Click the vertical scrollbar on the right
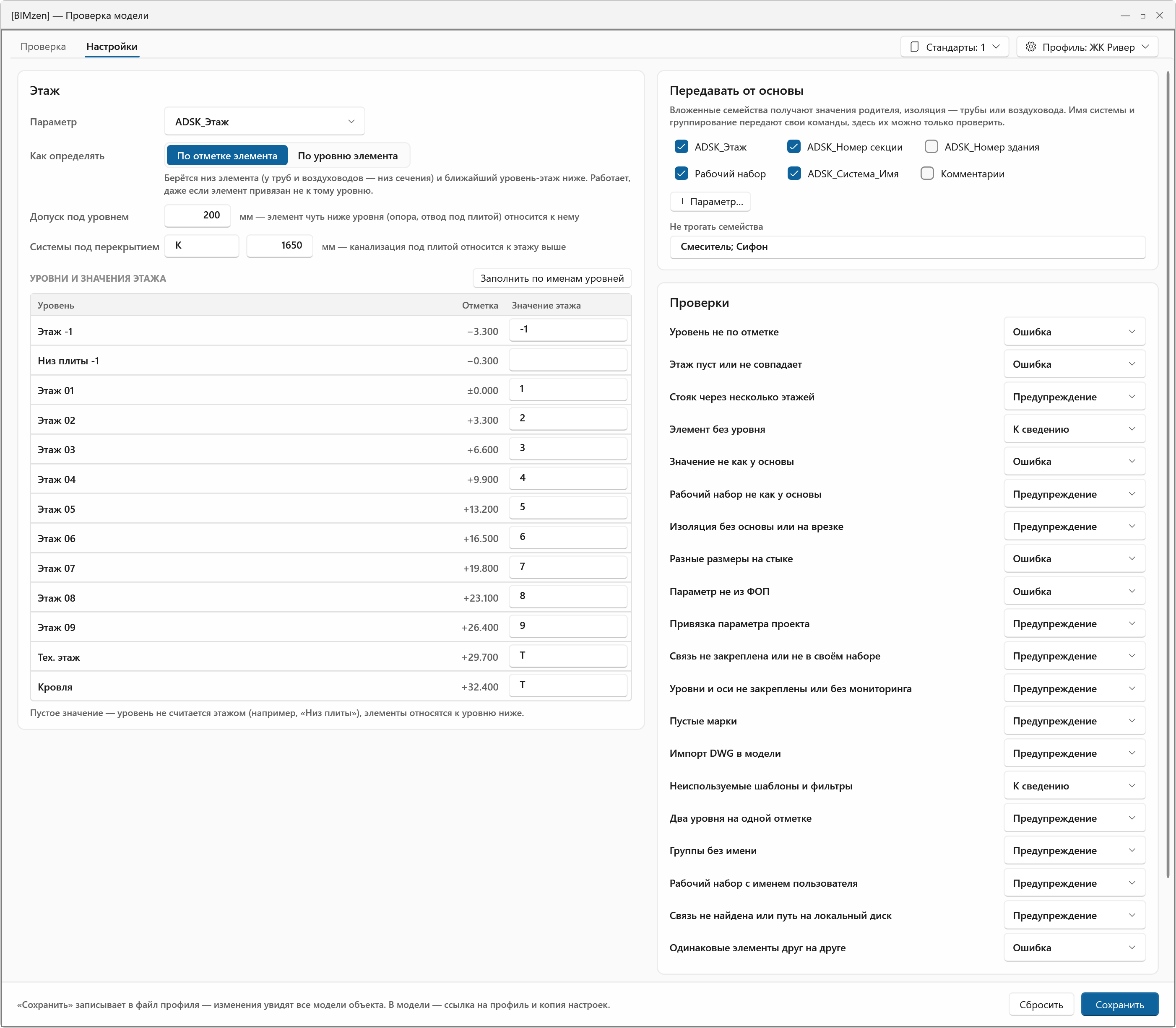Viewport: 1176px width, 1028px height. (1167, 475)
